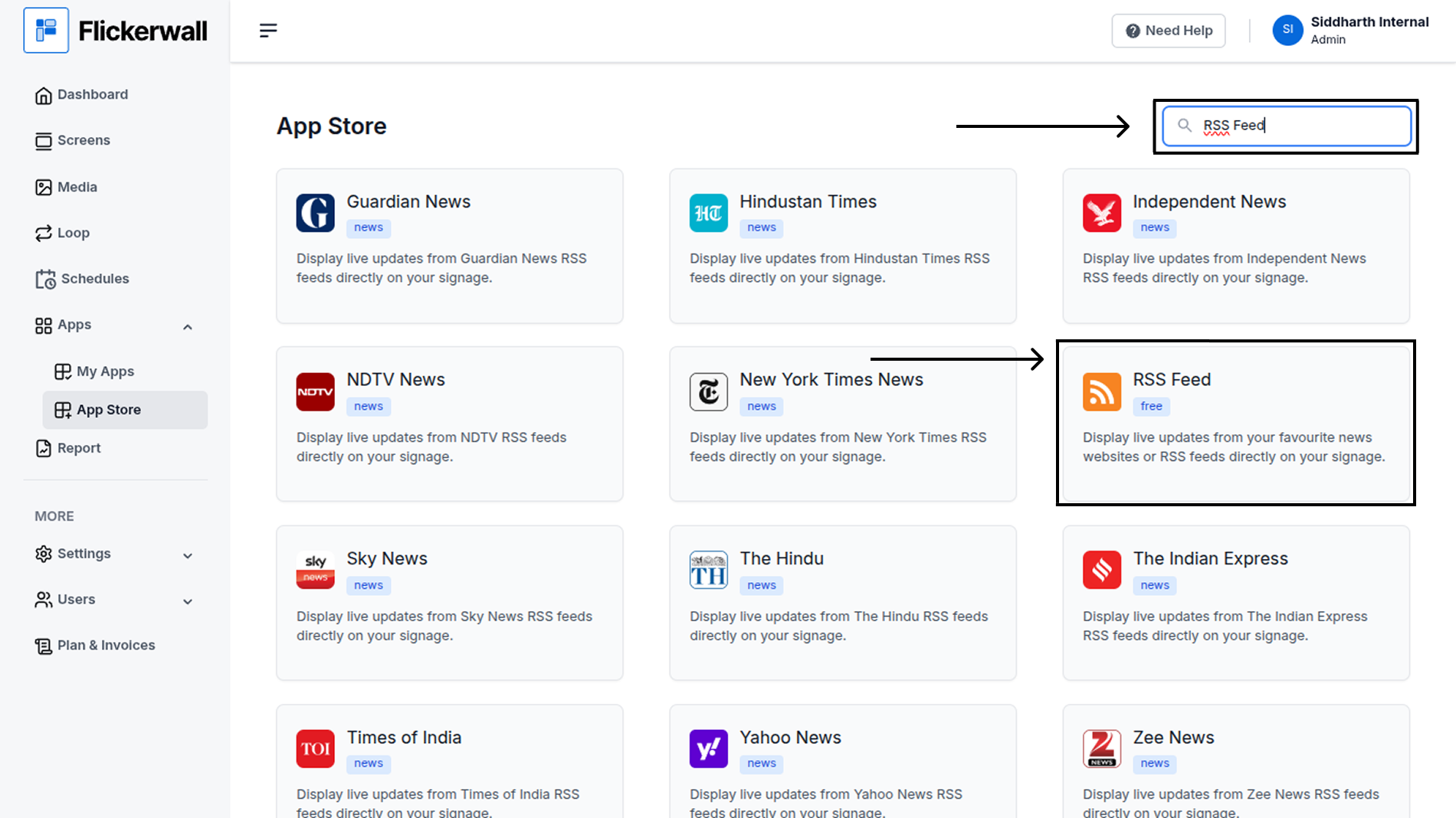Click the search field containing RSS Feed

pos(1287,126)
